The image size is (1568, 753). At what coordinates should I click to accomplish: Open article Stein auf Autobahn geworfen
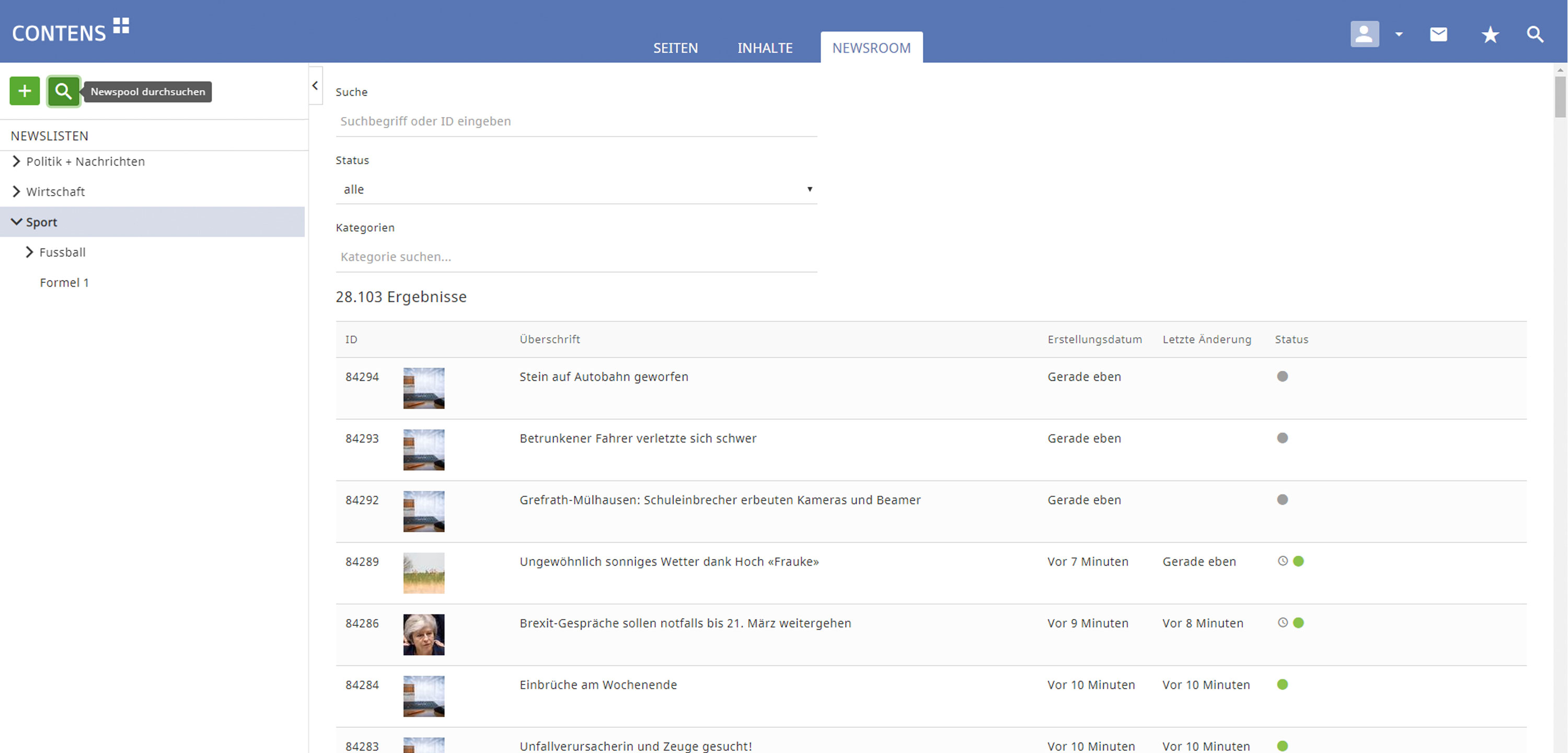coord(603,377)
